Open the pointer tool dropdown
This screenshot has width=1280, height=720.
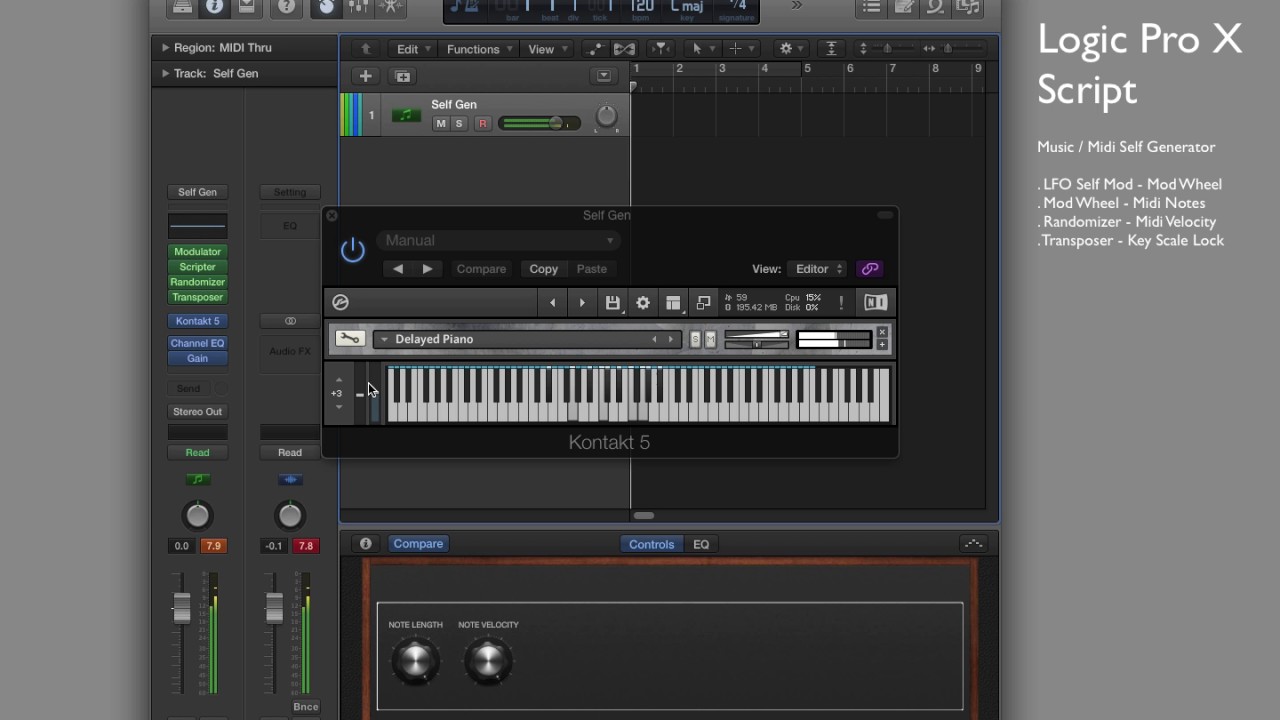pyautogui.click(x=701, y=48)
